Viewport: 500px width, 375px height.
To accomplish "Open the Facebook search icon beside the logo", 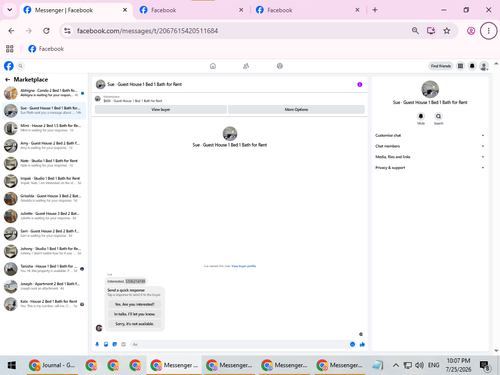I will (20, 66).
